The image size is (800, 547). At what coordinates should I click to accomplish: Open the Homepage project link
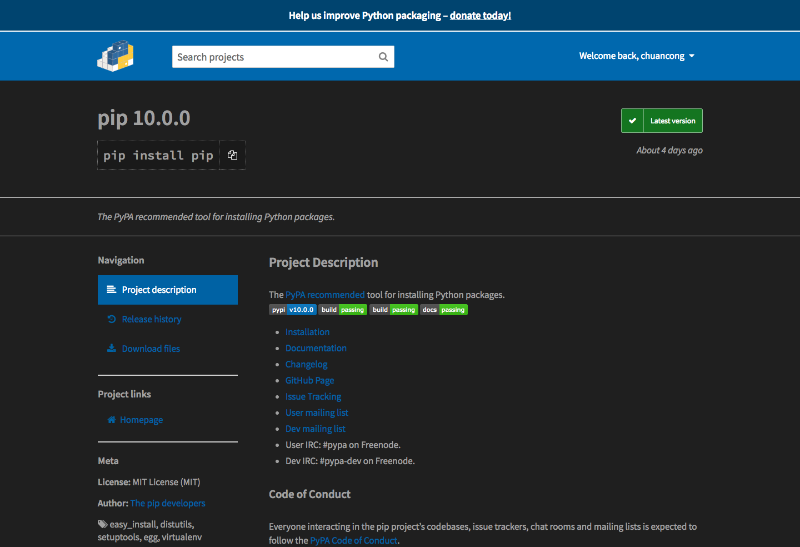[x=141, y=419]
